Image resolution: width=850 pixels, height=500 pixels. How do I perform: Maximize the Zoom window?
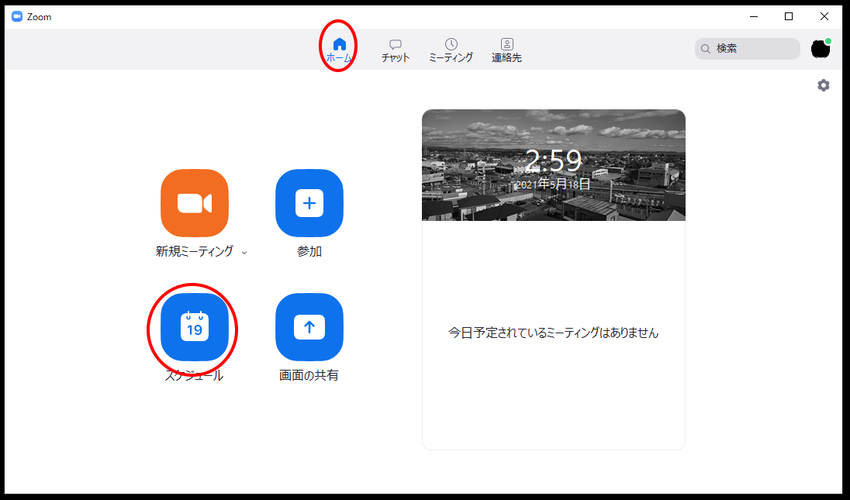click(x=789, y=17)
